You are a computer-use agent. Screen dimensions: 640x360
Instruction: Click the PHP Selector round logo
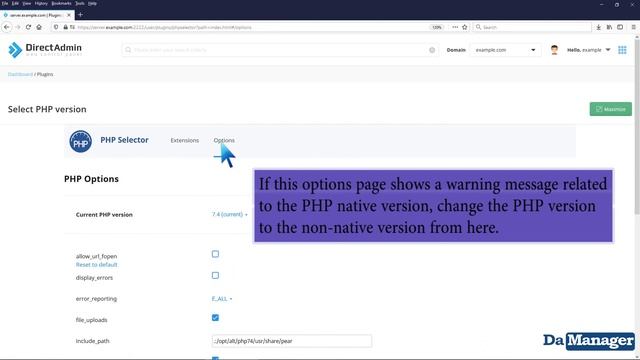[80, 141]
